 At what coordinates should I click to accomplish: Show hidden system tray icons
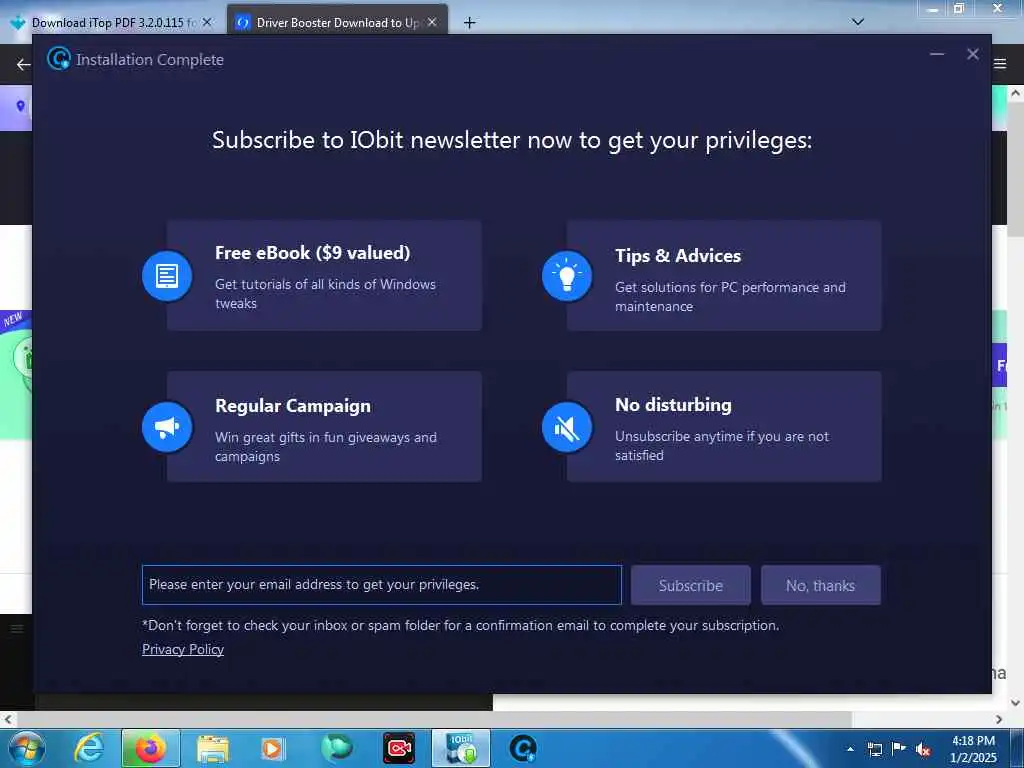point(850,749)
